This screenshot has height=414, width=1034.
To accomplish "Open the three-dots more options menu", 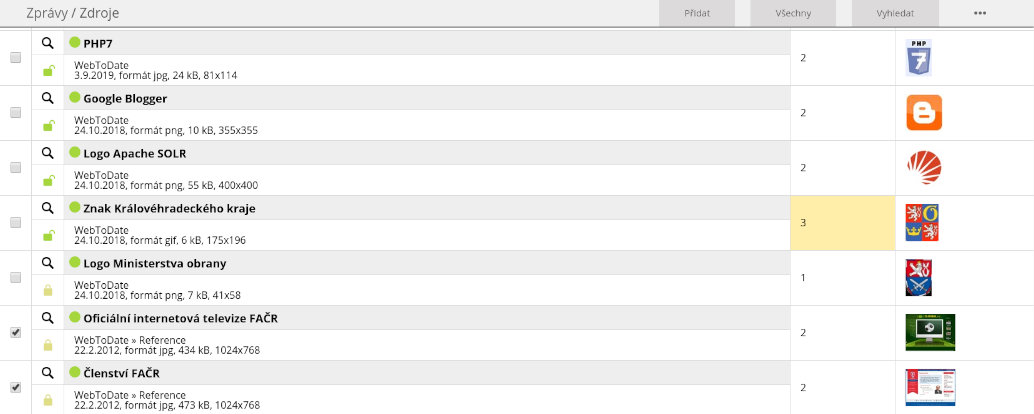I will (x=979, y=13).
